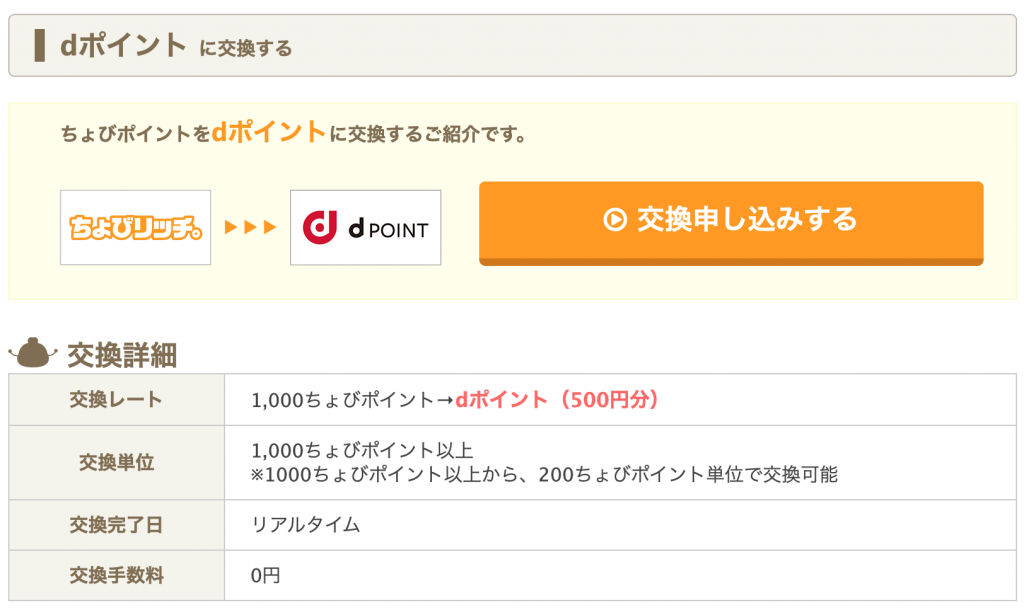Click the pot icon beside 交換詳細
1024x610 pixels.
[x=34, y=353]
